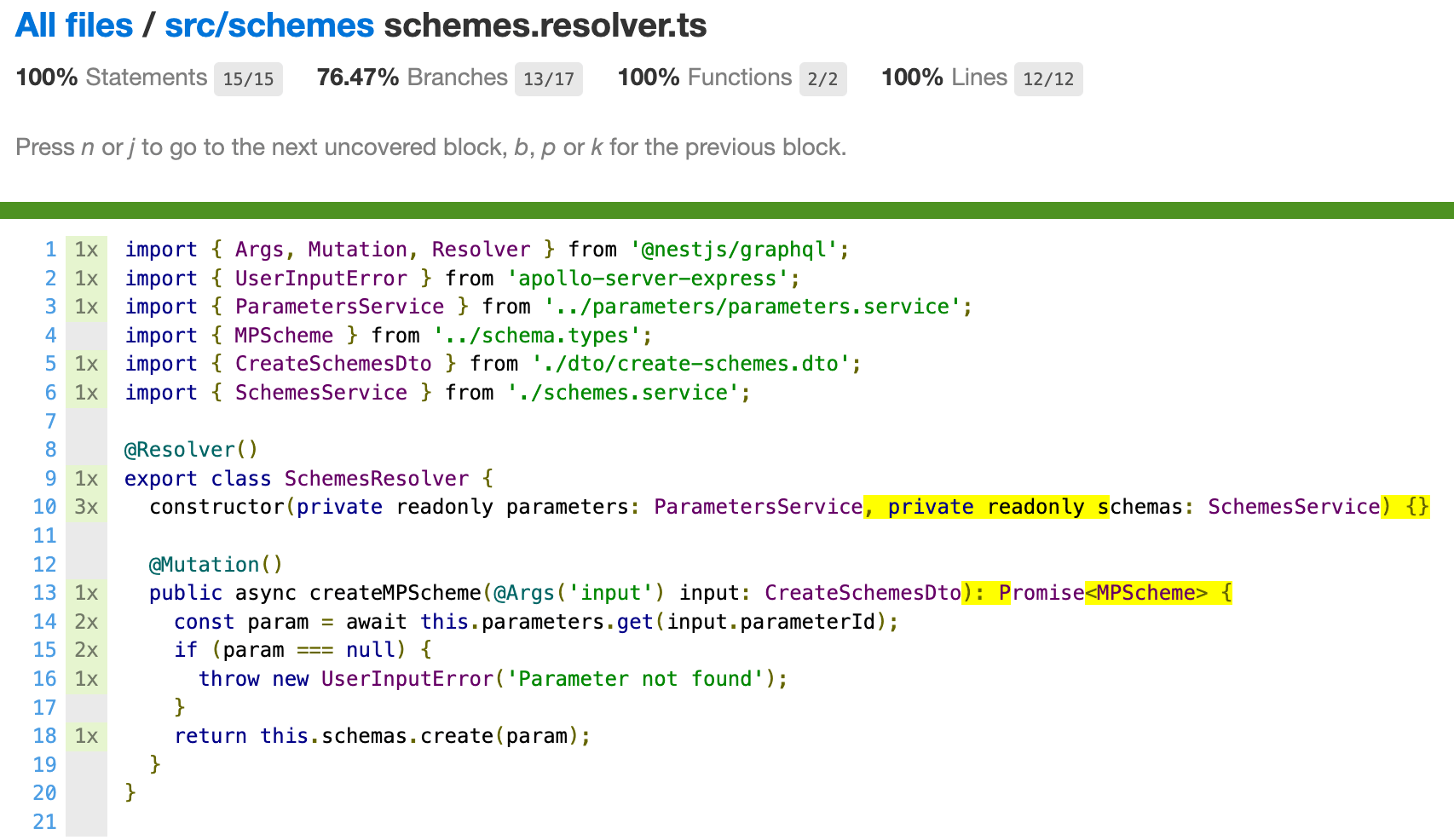Click the 1x hit count on line 18
Viewport: 1454px width, 840px height.
[86, 736]
